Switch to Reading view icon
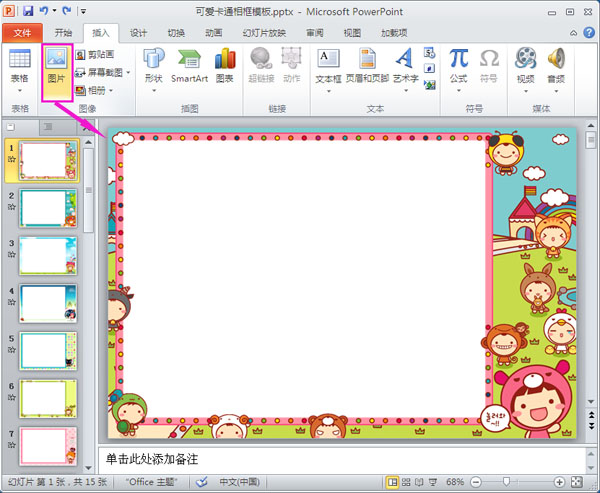The width and height of the screenshot is (600, 493). pos(419,482)
